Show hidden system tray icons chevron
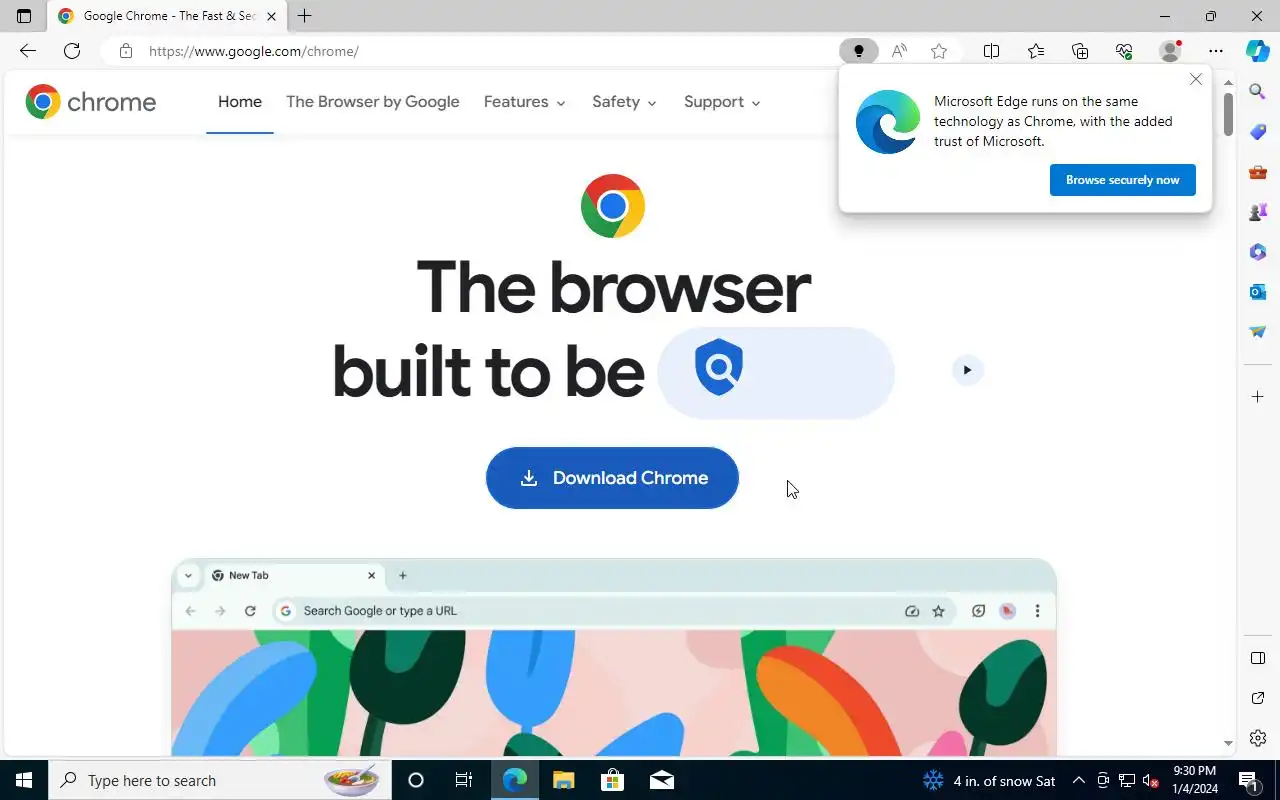Screen dimensions: 1280x800 tap(1079, 781)
